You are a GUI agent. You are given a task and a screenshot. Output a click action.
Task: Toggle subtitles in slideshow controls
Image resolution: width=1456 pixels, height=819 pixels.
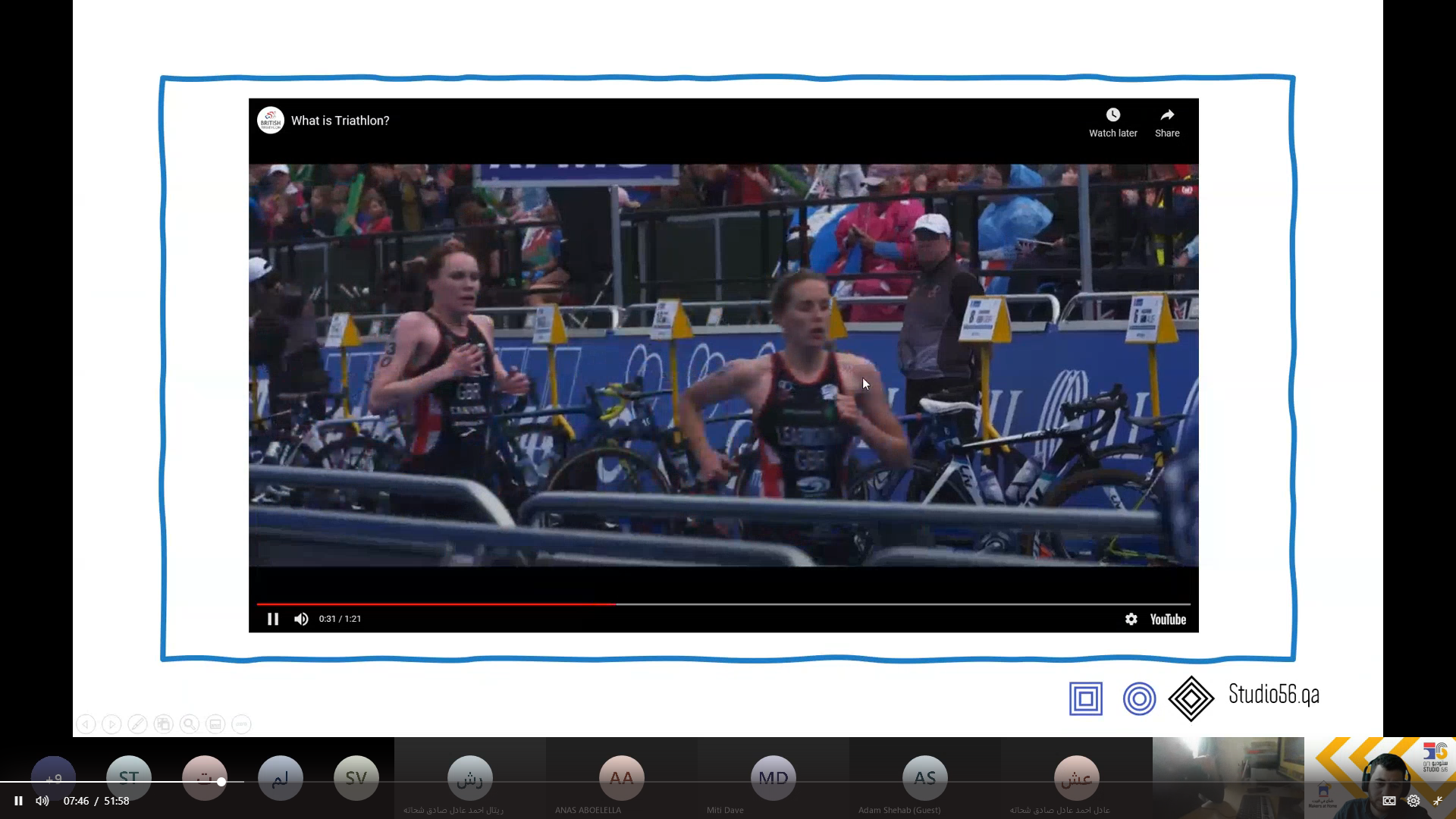(215, 724)
